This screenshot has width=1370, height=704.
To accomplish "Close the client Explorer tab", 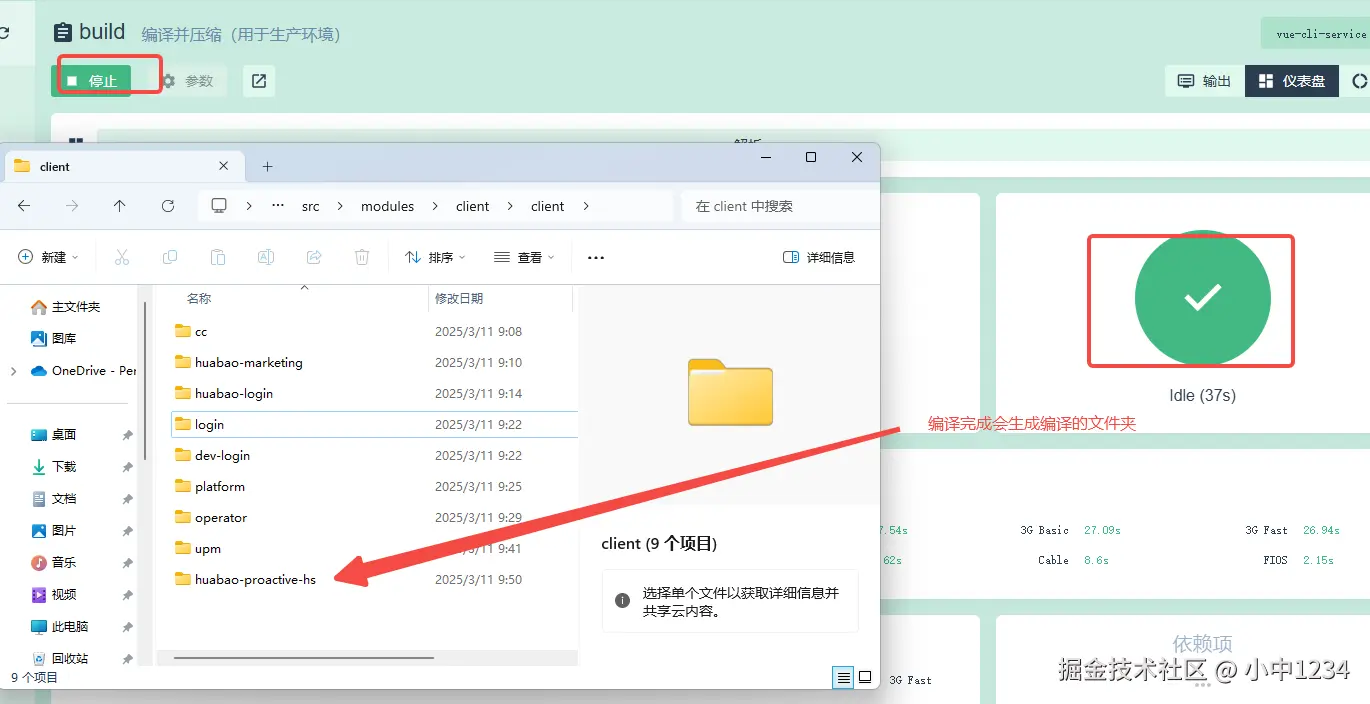I will tap(224, 166).
